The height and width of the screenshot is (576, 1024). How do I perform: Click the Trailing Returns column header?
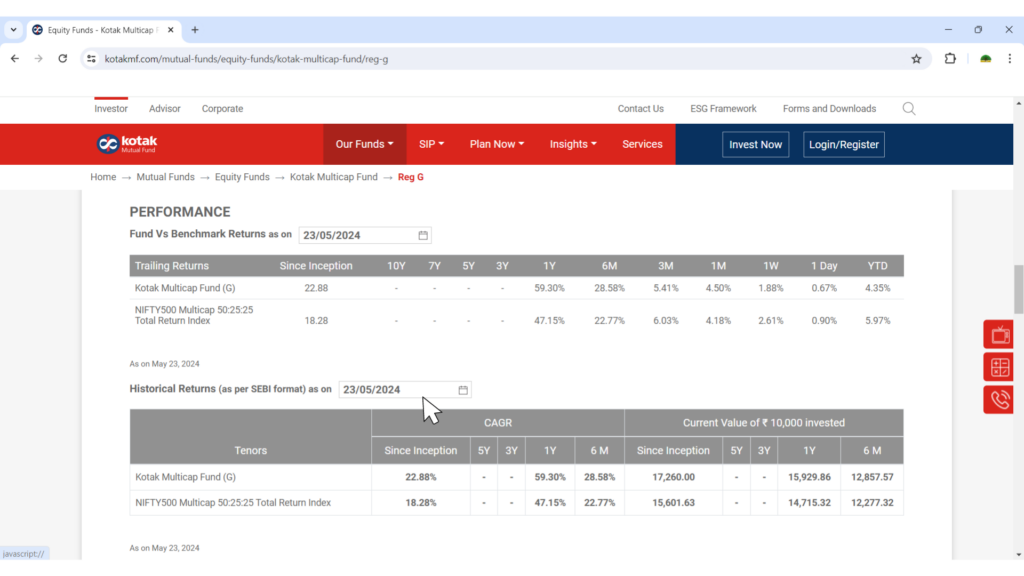click(172, 266)
